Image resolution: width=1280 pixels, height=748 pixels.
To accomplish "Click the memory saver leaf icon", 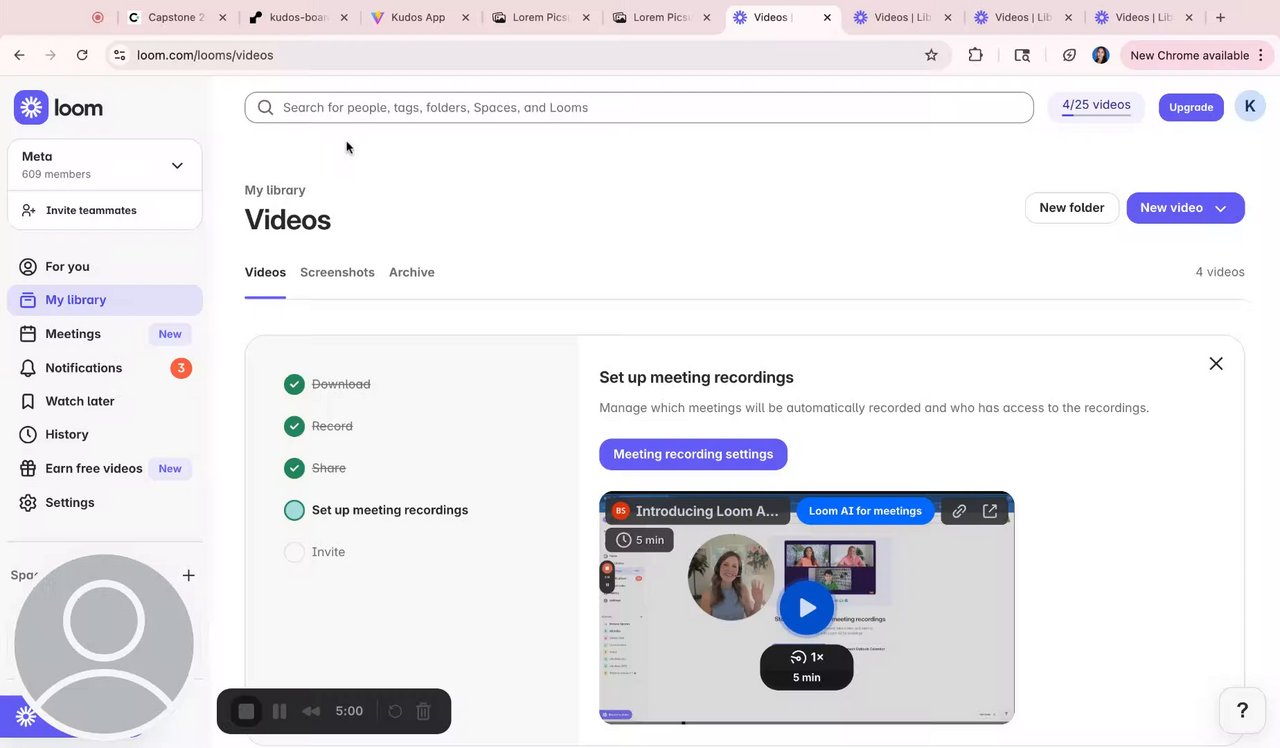I will [1069, 55].
